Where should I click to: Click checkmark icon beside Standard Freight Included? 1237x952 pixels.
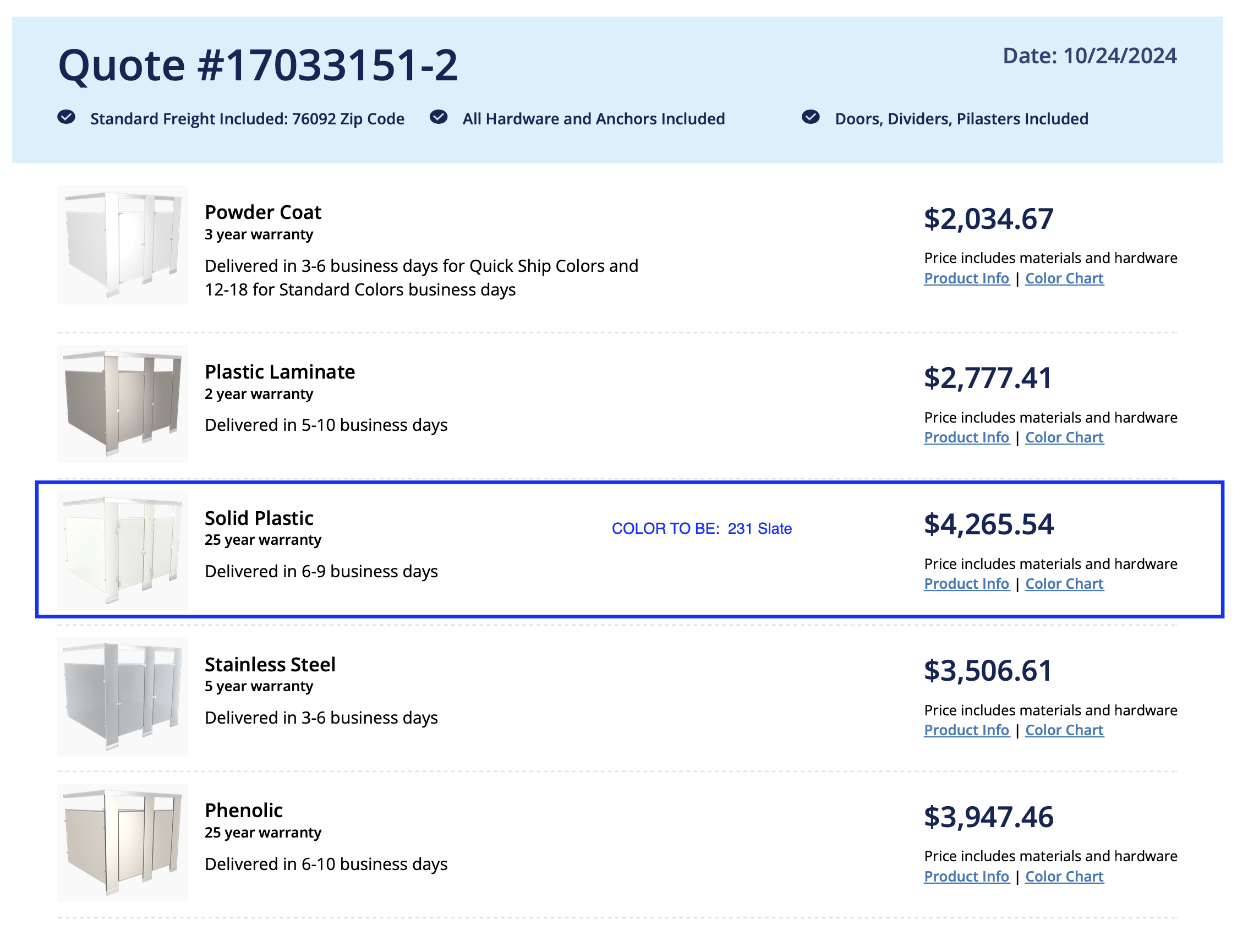coord(66,117)
